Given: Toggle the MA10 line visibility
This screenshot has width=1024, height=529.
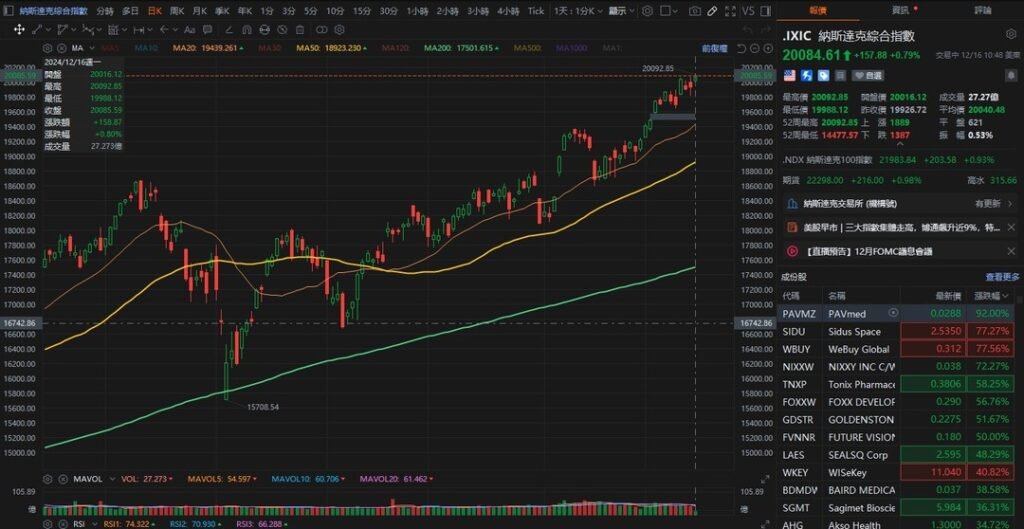Looking at the screenshot, I should (x=146, y=48).
